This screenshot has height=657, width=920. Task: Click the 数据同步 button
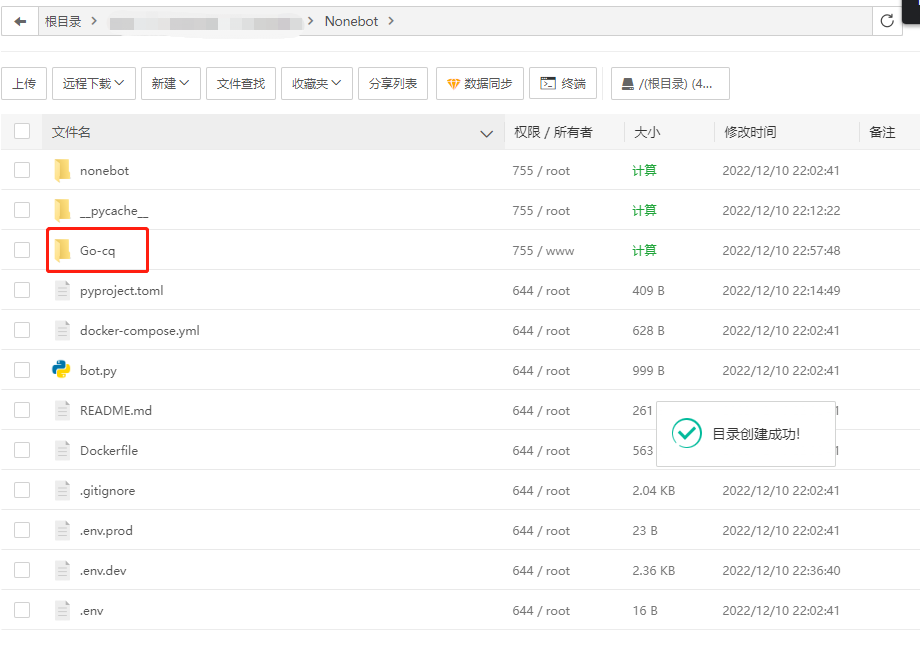pos(479,83)
